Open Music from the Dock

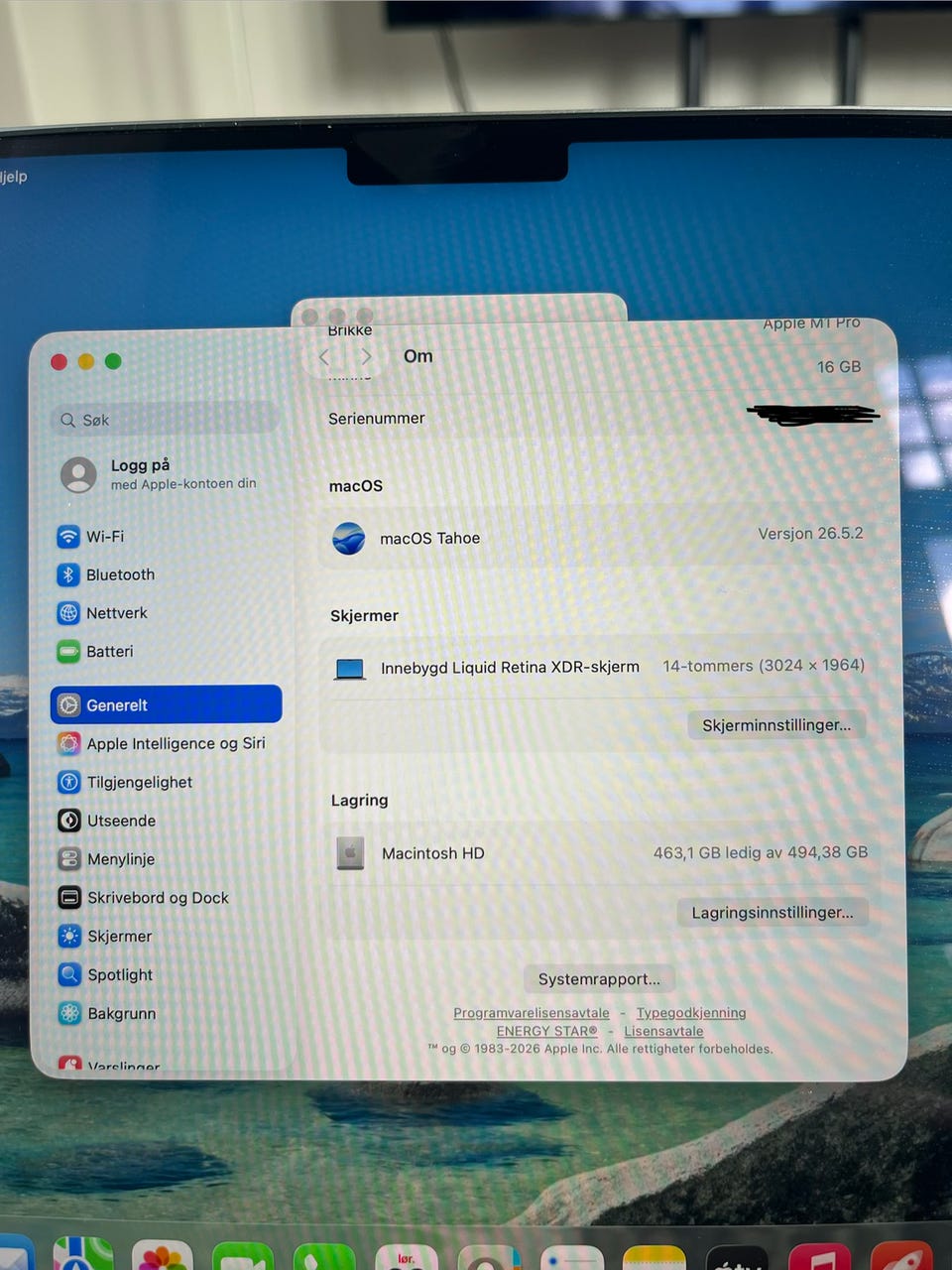819,1257
